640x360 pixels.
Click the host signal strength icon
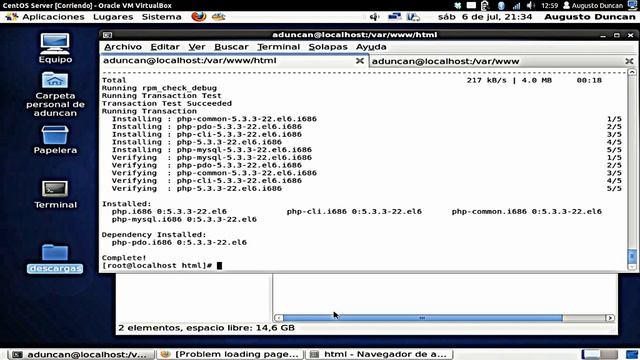pyautogui.click(x=516, y=5)
